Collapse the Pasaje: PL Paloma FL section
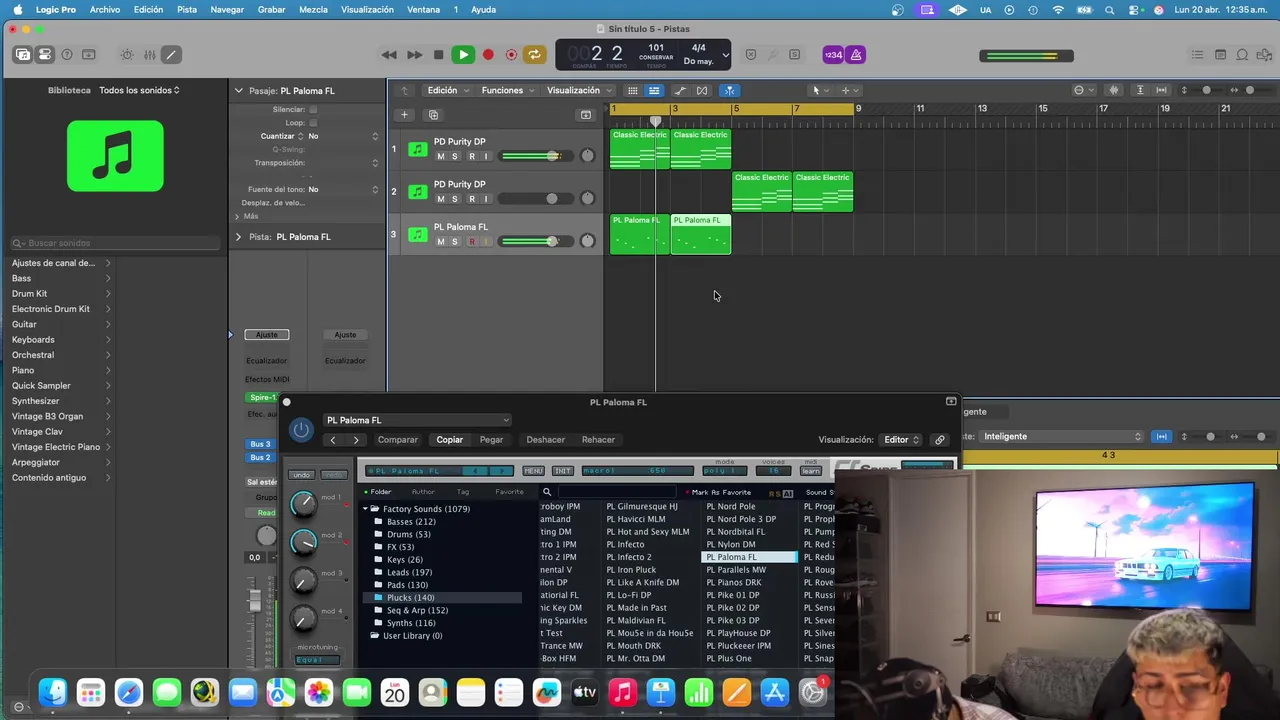Viewport: 1280px width, 720px height. pos(238,91)
